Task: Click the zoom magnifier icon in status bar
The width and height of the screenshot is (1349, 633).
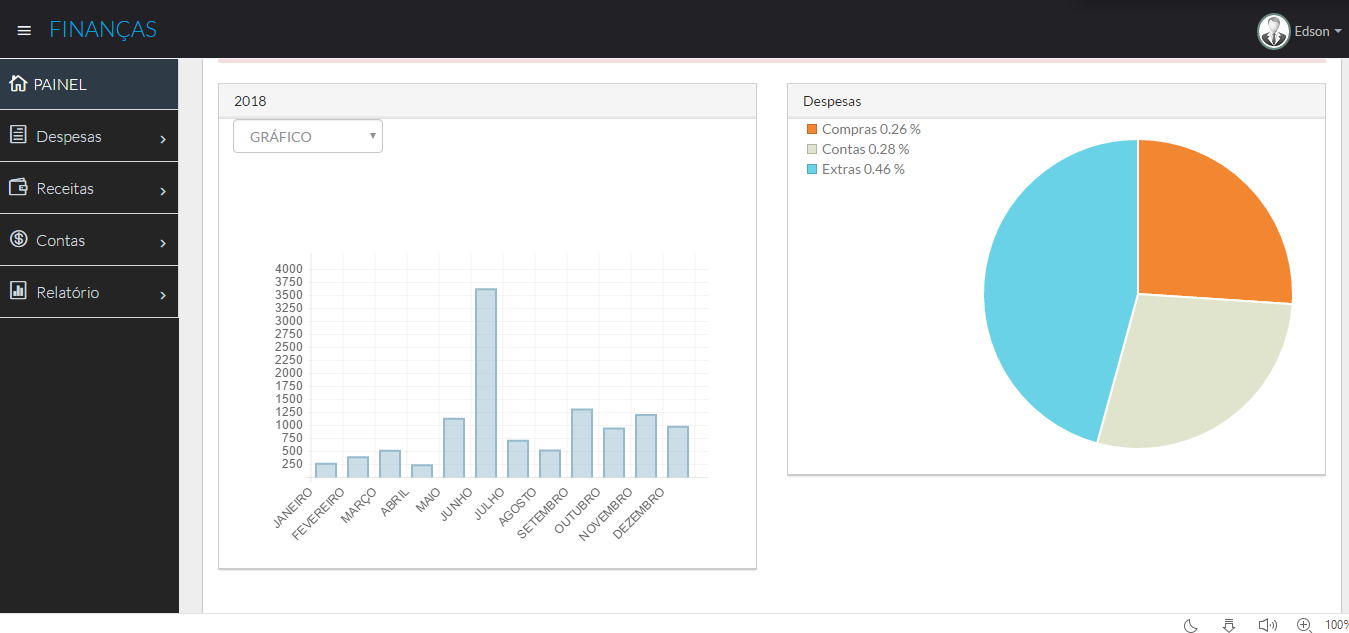Action: (1304, 625)
